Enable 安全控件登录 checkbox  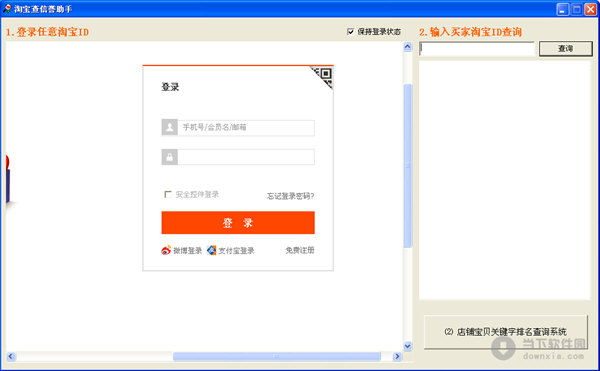coord(168,194)
